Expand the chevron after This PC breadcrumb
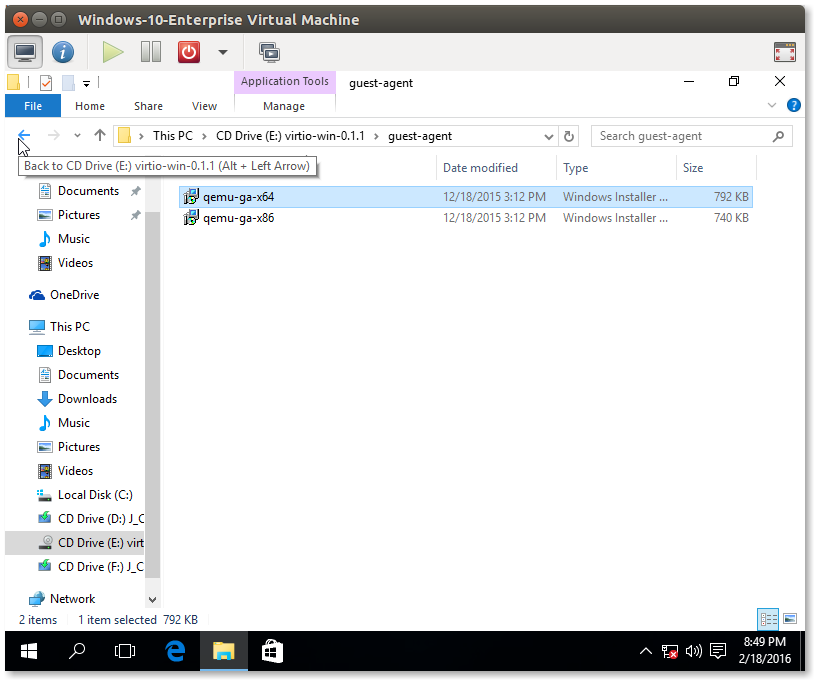This screenshot has height=680, width=814. [x=205, y=137]
